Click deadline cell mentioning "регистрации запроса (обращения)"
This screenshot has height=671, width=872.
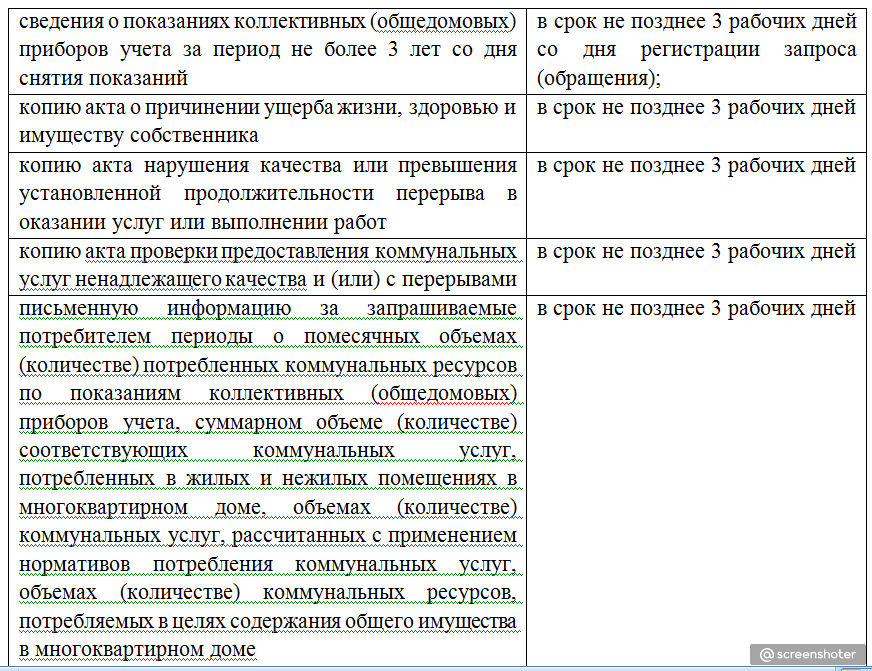pyautogui.click(x=696, y=51)
